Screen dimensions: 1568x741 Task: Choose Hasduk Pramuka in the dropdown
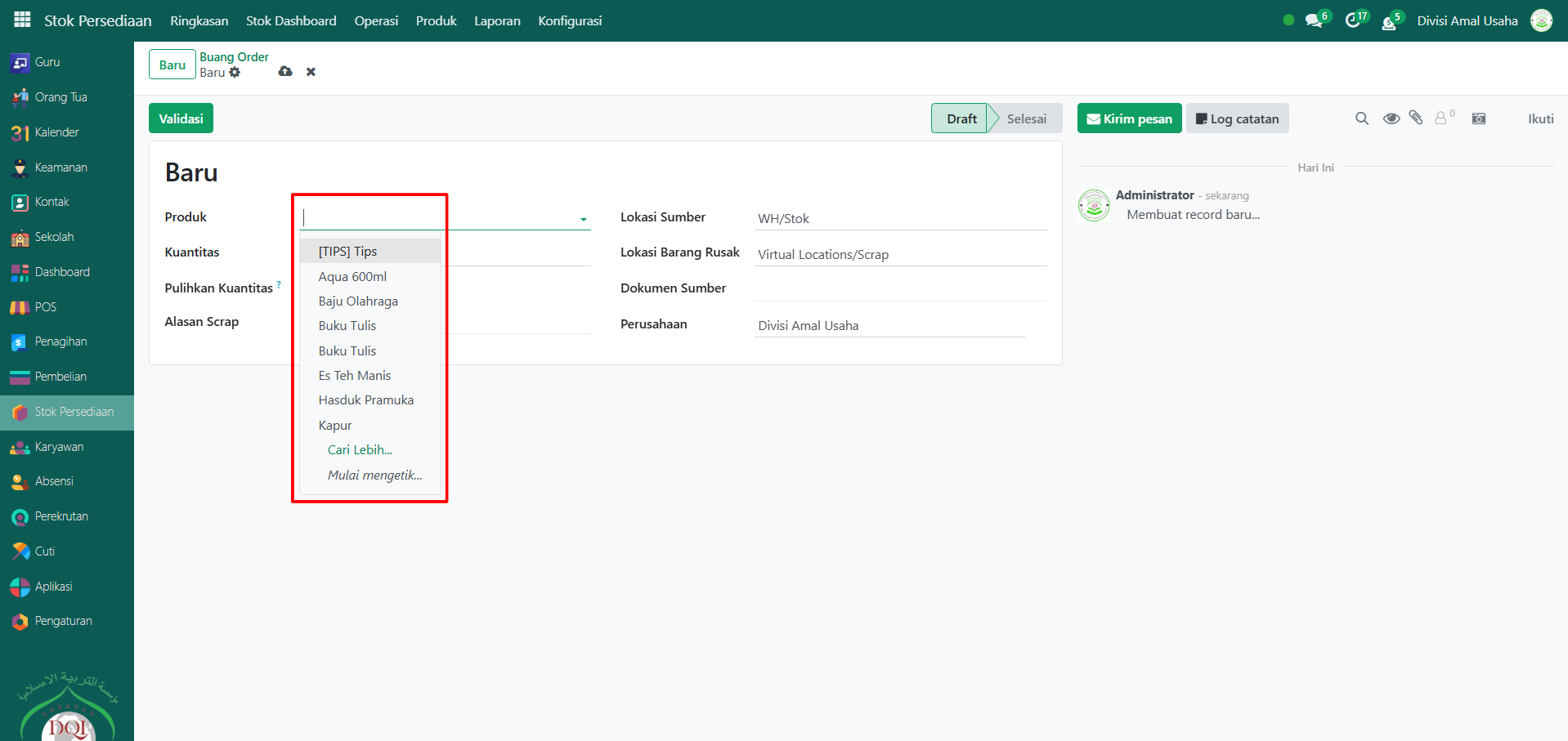click(x=365, y=400)
